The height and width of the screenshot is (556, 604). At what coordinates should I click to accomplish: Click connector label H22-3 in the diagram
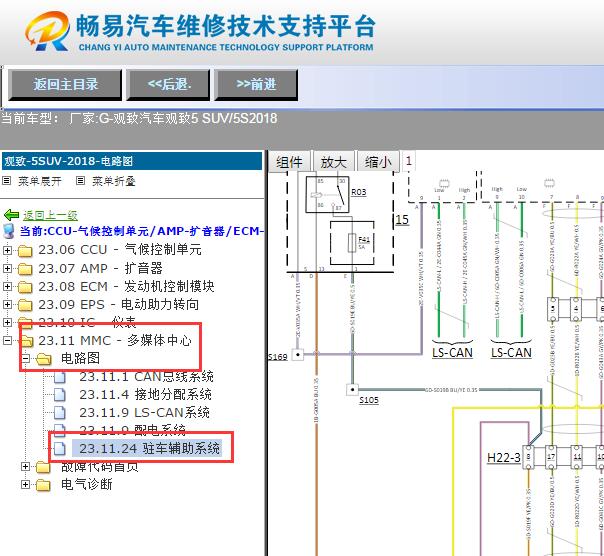504,457
